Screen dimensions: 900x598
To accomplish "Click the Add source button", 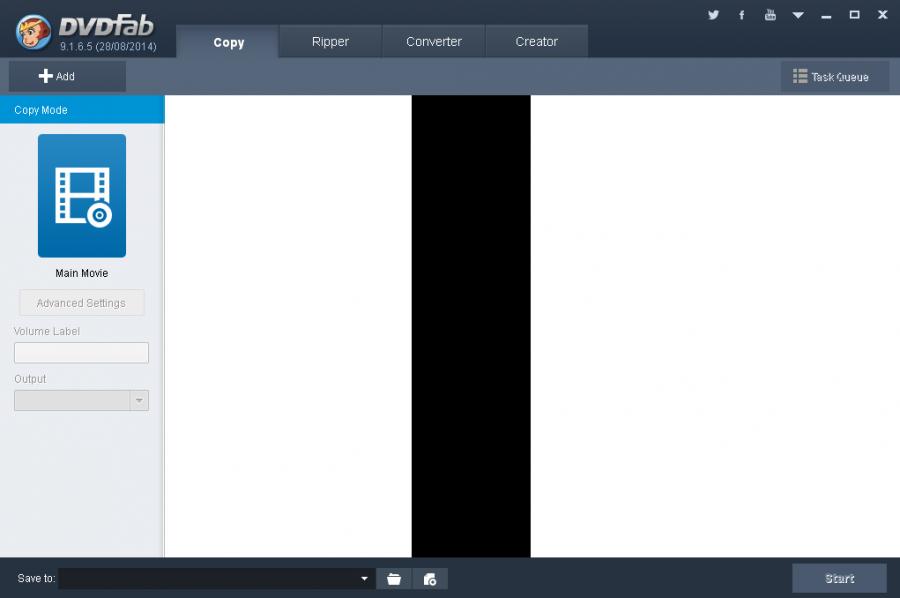I will (x=67, y=76).
